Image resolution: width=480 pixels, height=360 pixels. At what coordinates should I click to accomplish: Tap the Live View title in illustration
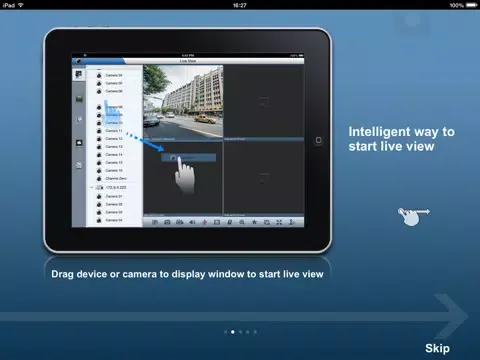coord(188,61)
